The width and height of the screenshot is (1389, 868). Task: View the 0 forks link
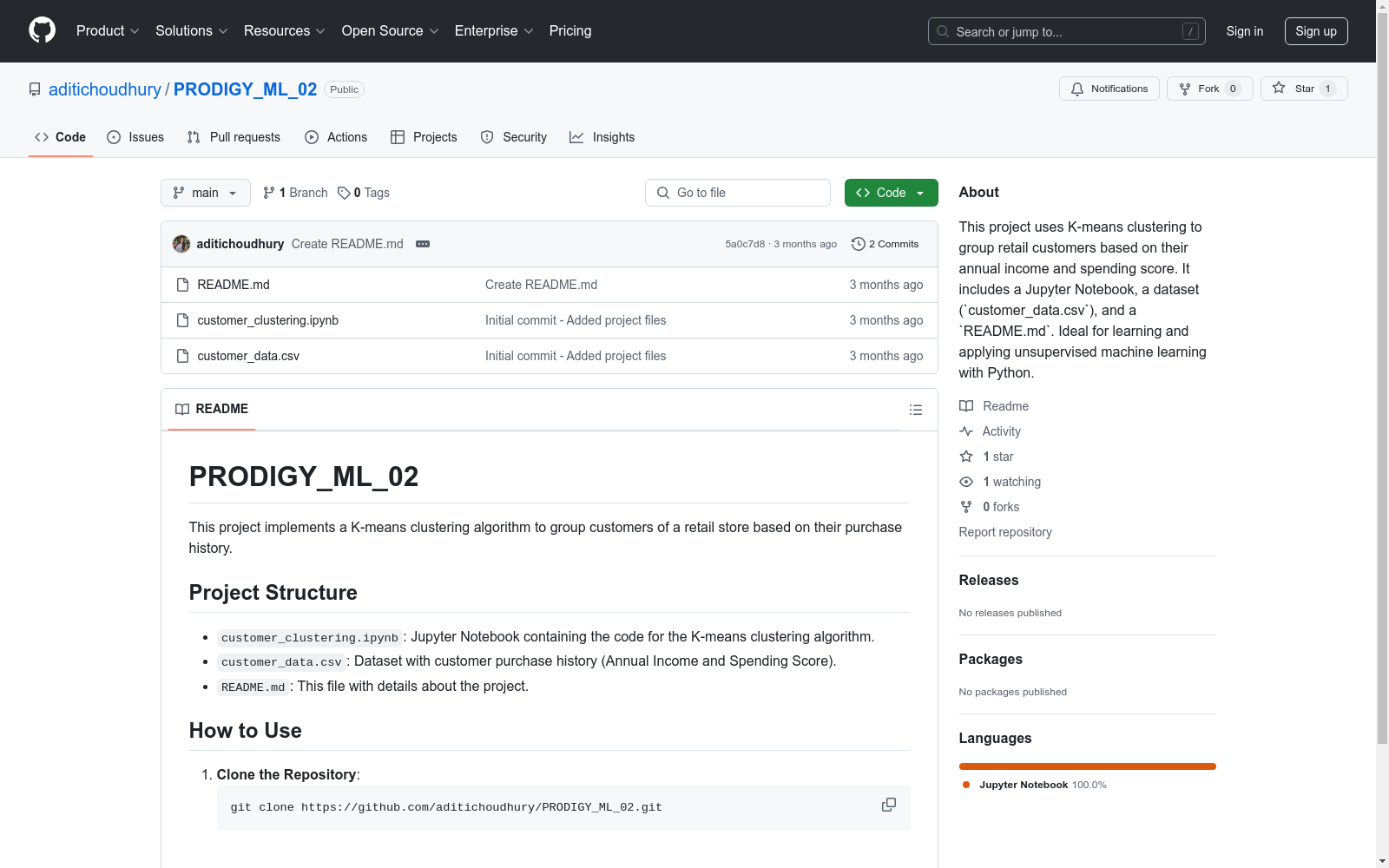[990, 507]
